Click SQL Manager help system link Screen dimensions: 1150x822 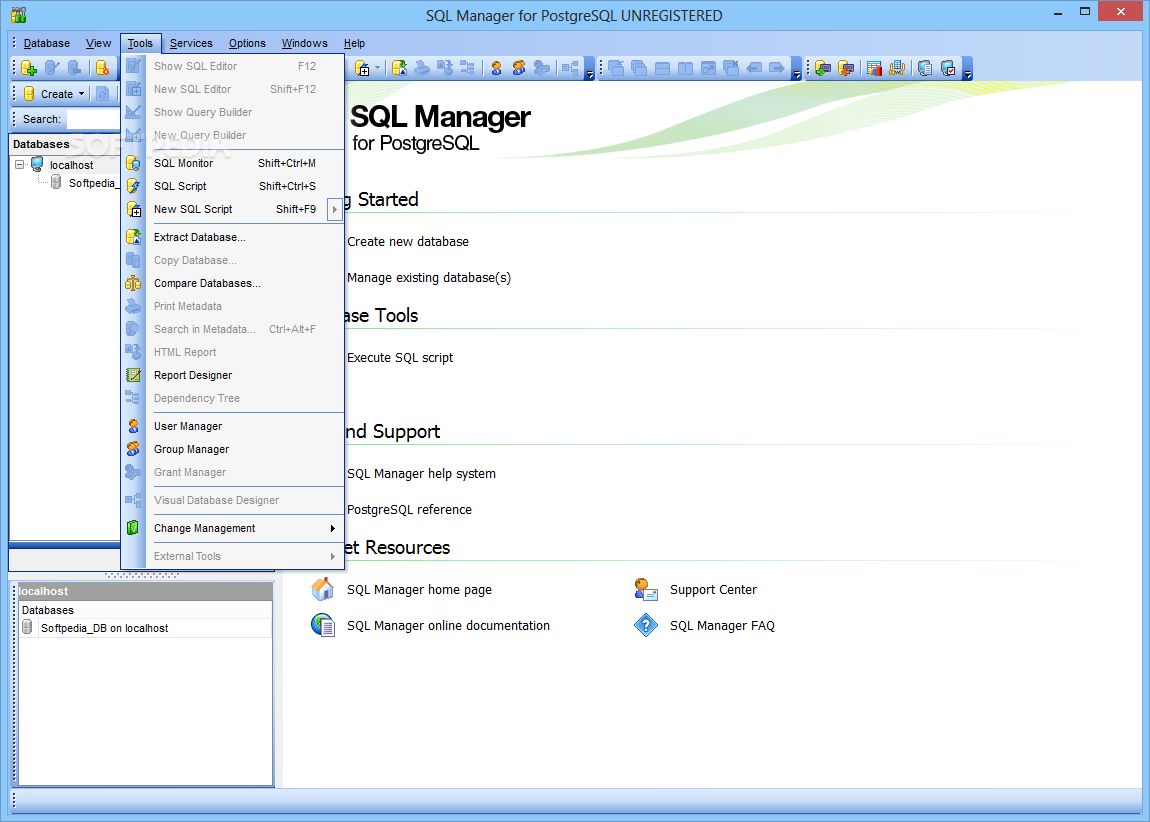(x=421, y=474)
